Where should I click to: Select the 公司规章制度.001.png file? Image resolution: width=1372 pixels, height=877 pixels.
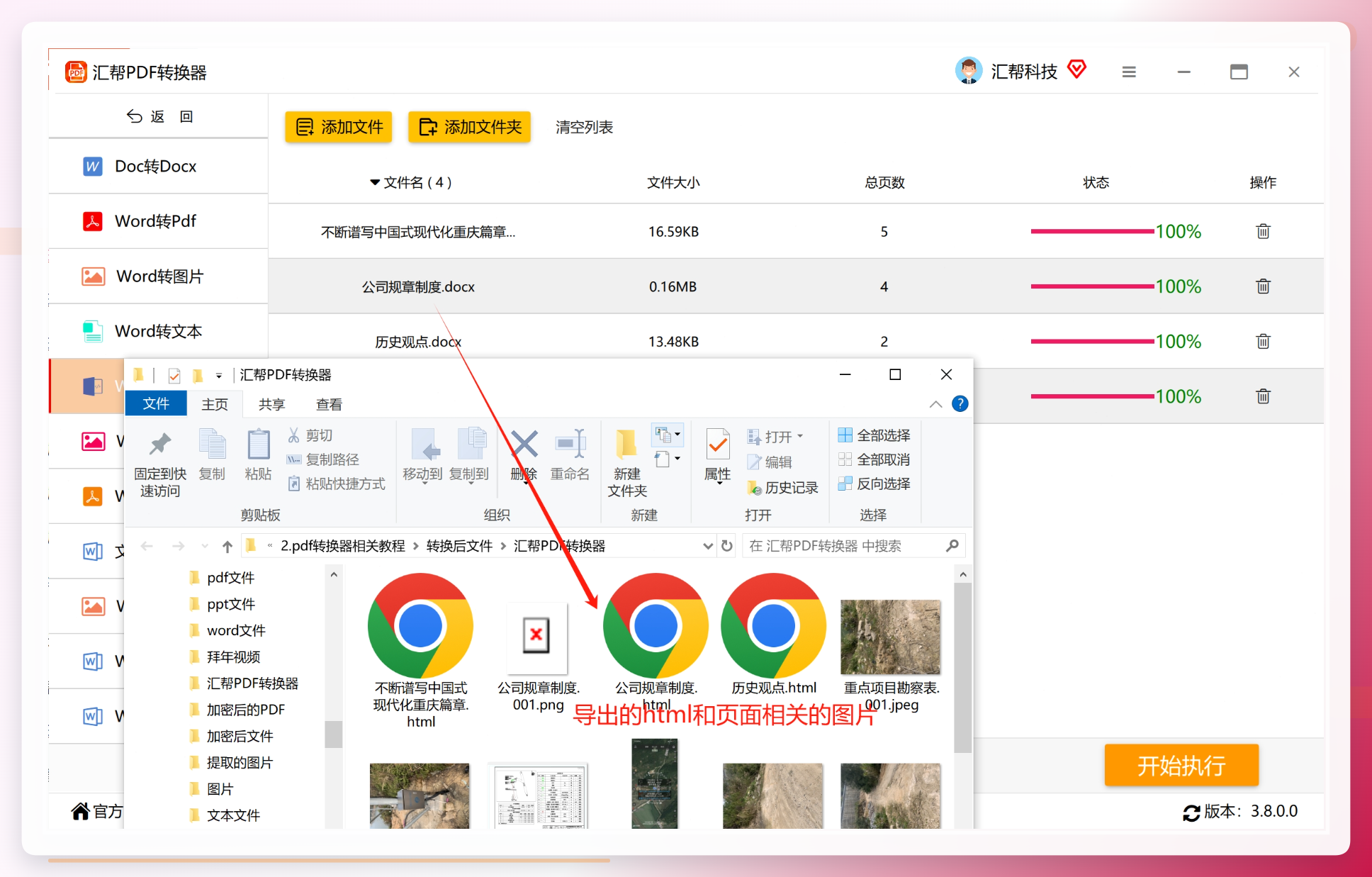[x=538, y=656]
